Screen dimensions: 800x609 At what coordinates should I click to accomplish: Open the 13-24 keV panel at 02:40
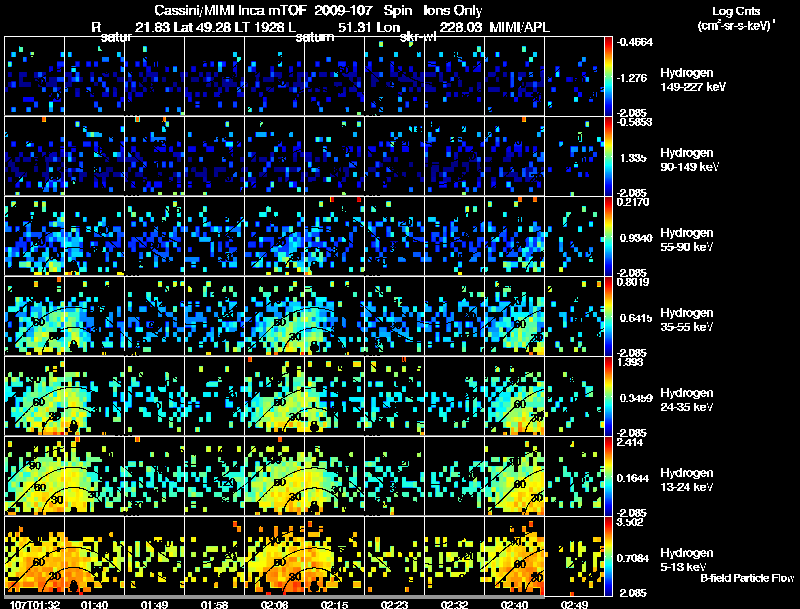[x=514, y=476]
